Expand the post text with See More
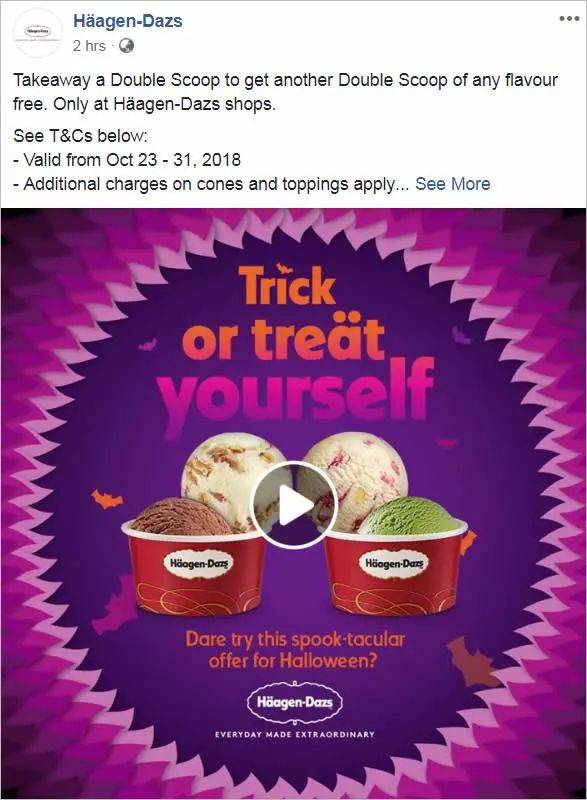The image size is (587, 800). pos(452,184)
